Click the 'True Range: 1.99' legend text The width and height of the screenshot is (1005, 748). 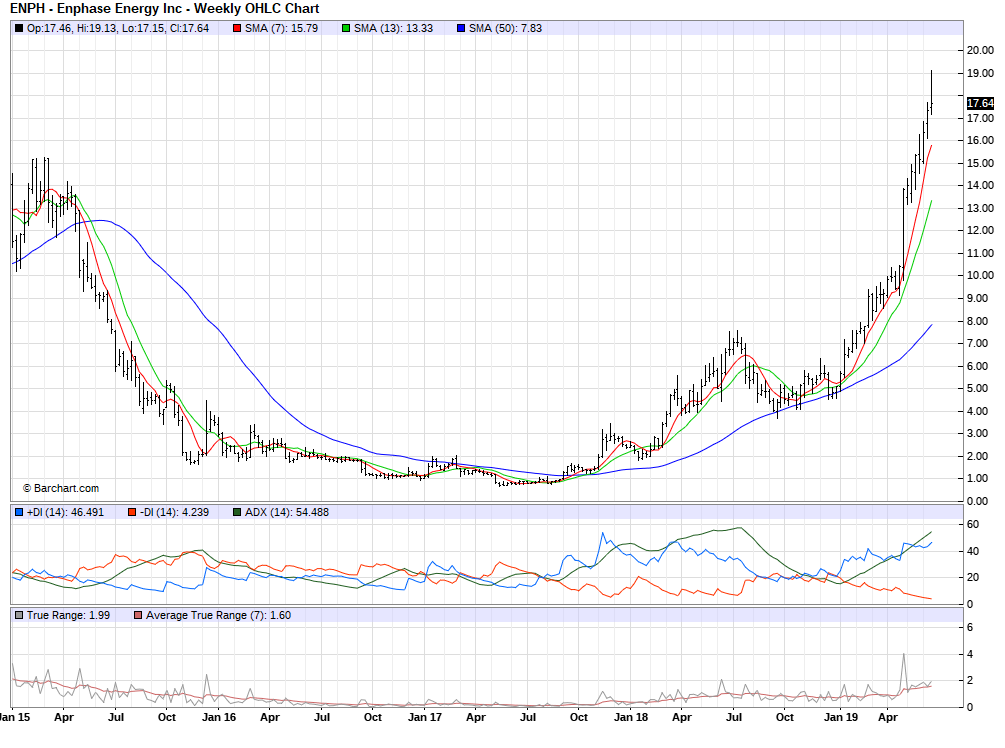pos(68,615)
